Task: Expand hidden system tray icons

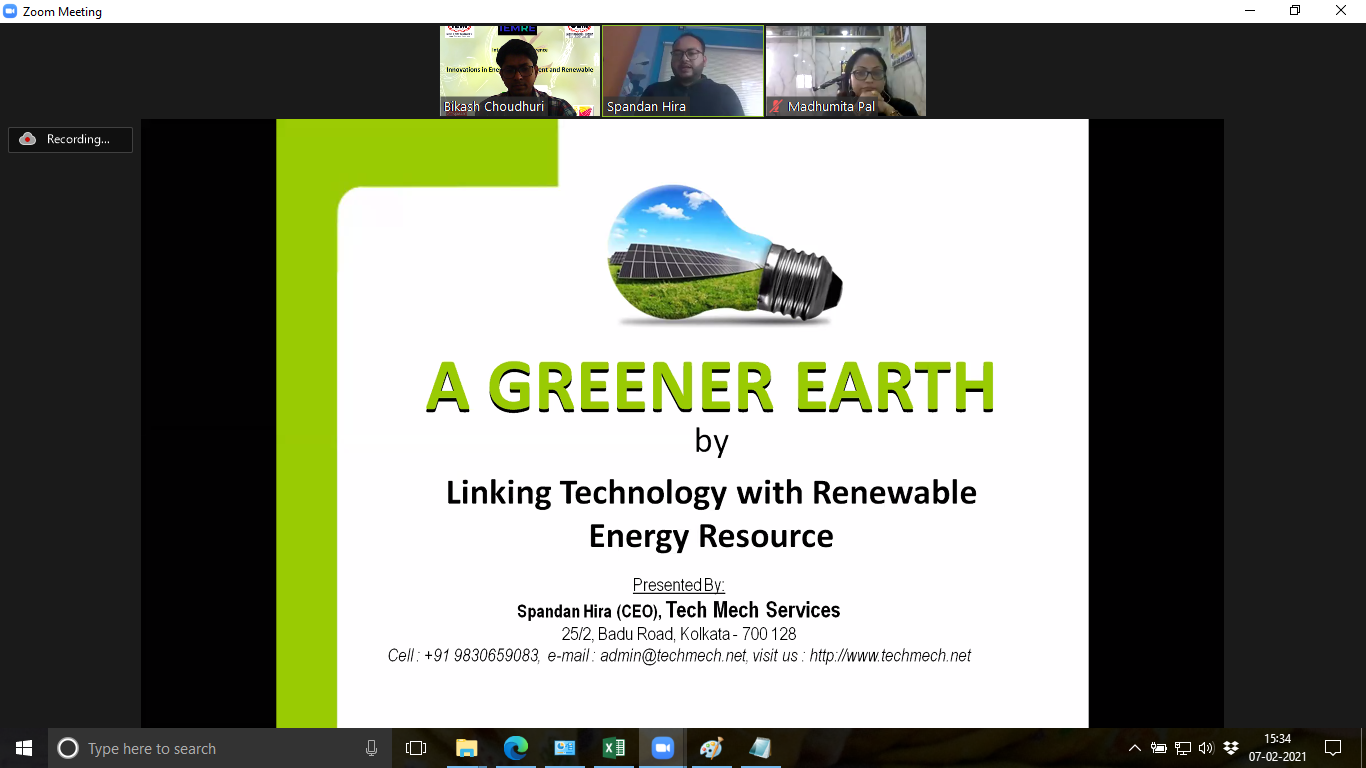Action: click(x=1134, y=748)
